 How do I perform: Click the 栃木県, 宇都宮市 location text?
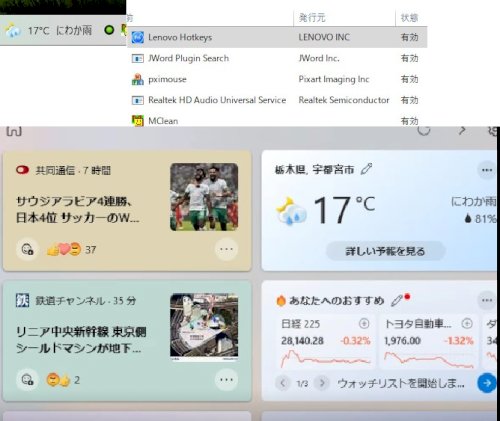tap(314, 170)
